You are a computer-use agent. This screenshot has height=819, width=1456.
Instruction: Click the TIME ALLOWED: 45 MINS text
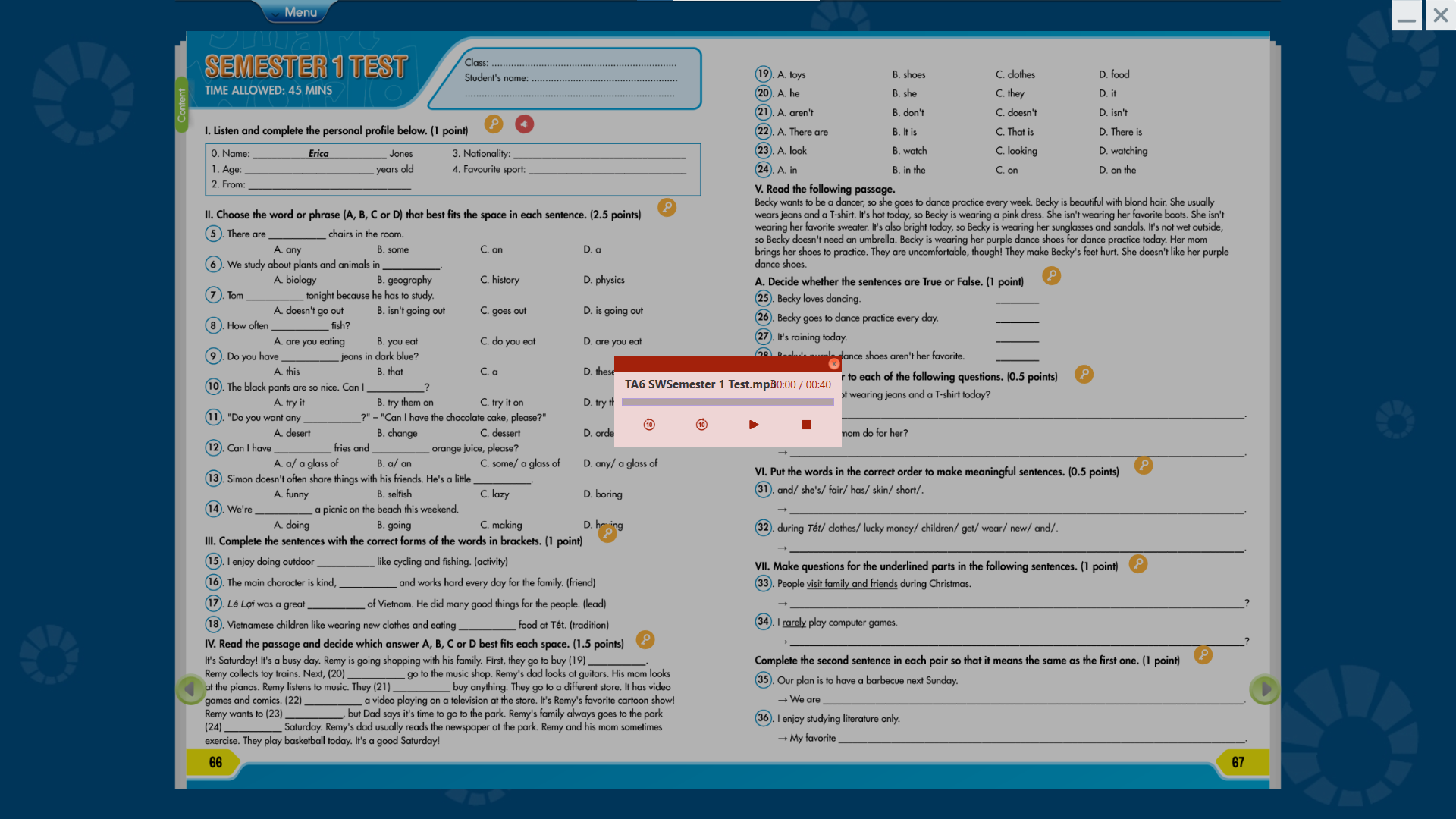click(x=268, y=90)
